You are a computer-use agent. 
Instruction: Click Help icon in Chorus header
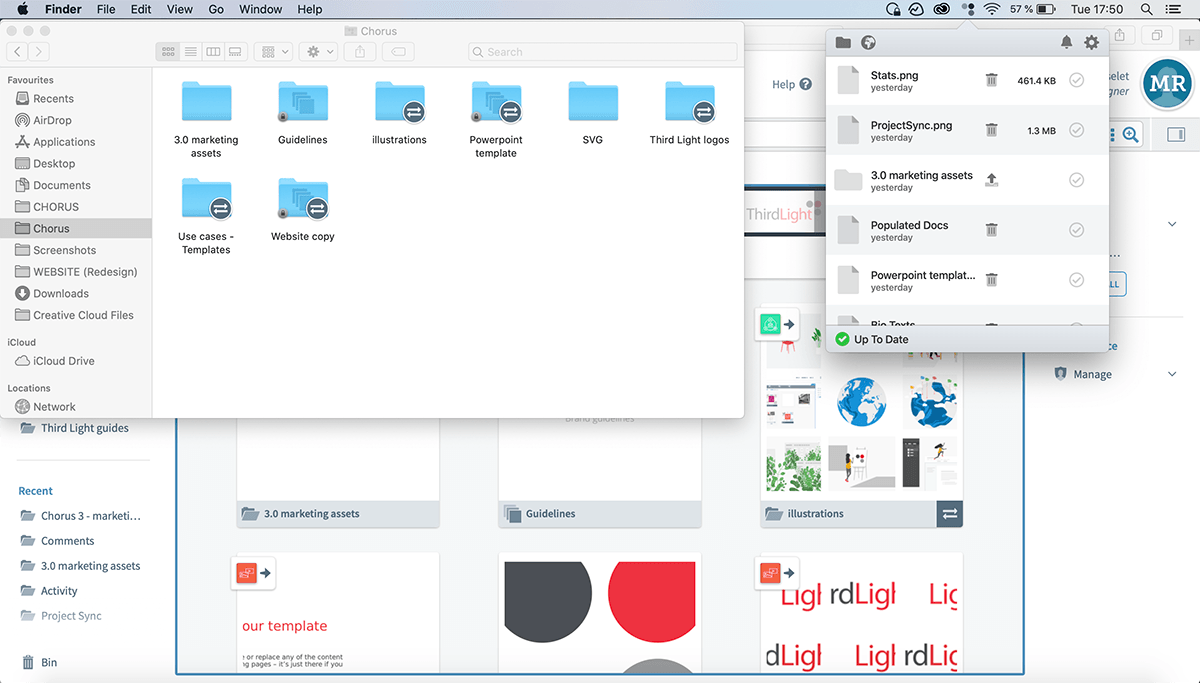[806, 84]
